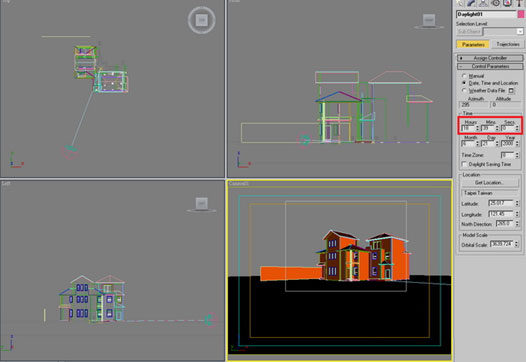Expand the Assign Controller rollout
526x362 pixels.
point(490,58)
